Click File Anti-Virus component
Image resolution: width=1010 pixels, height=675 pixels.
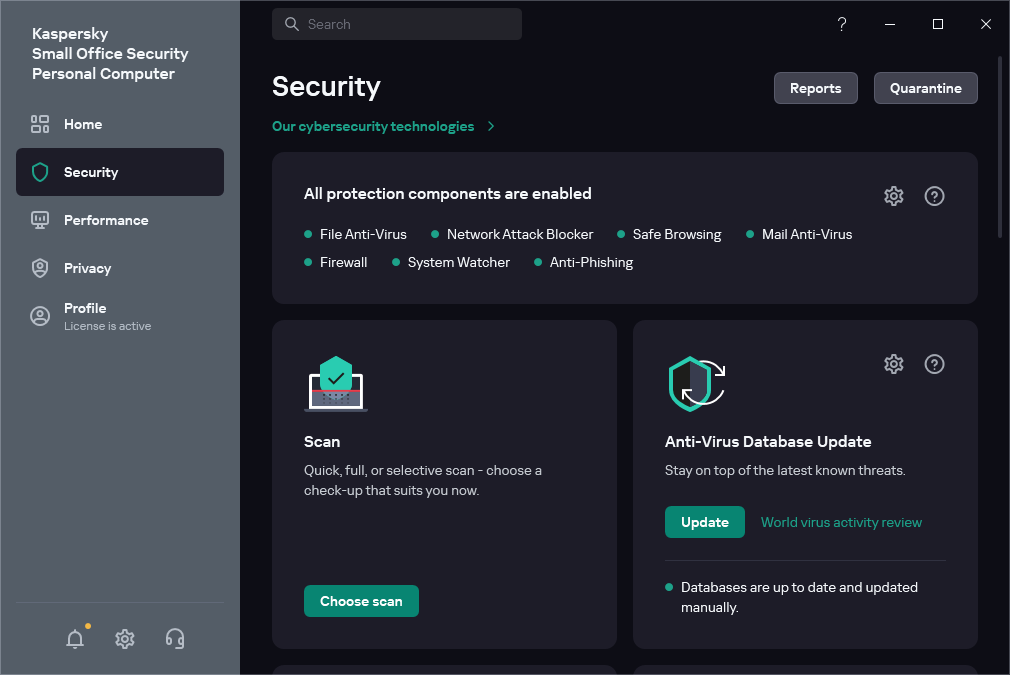363,234
